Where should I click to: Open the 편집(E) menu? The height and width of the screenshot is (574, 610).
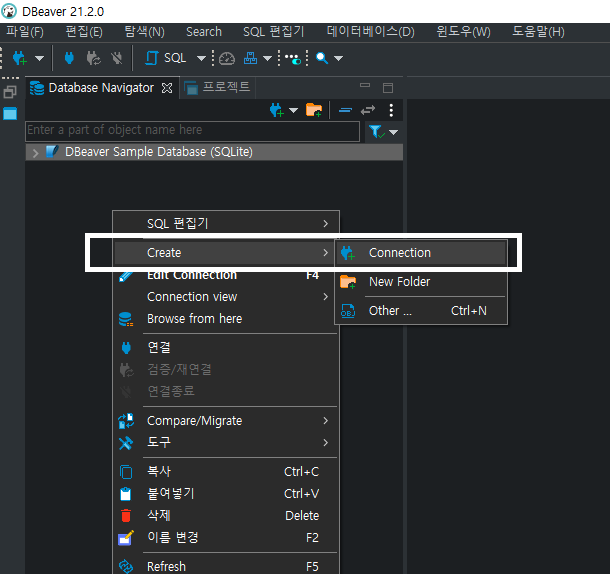84,32
